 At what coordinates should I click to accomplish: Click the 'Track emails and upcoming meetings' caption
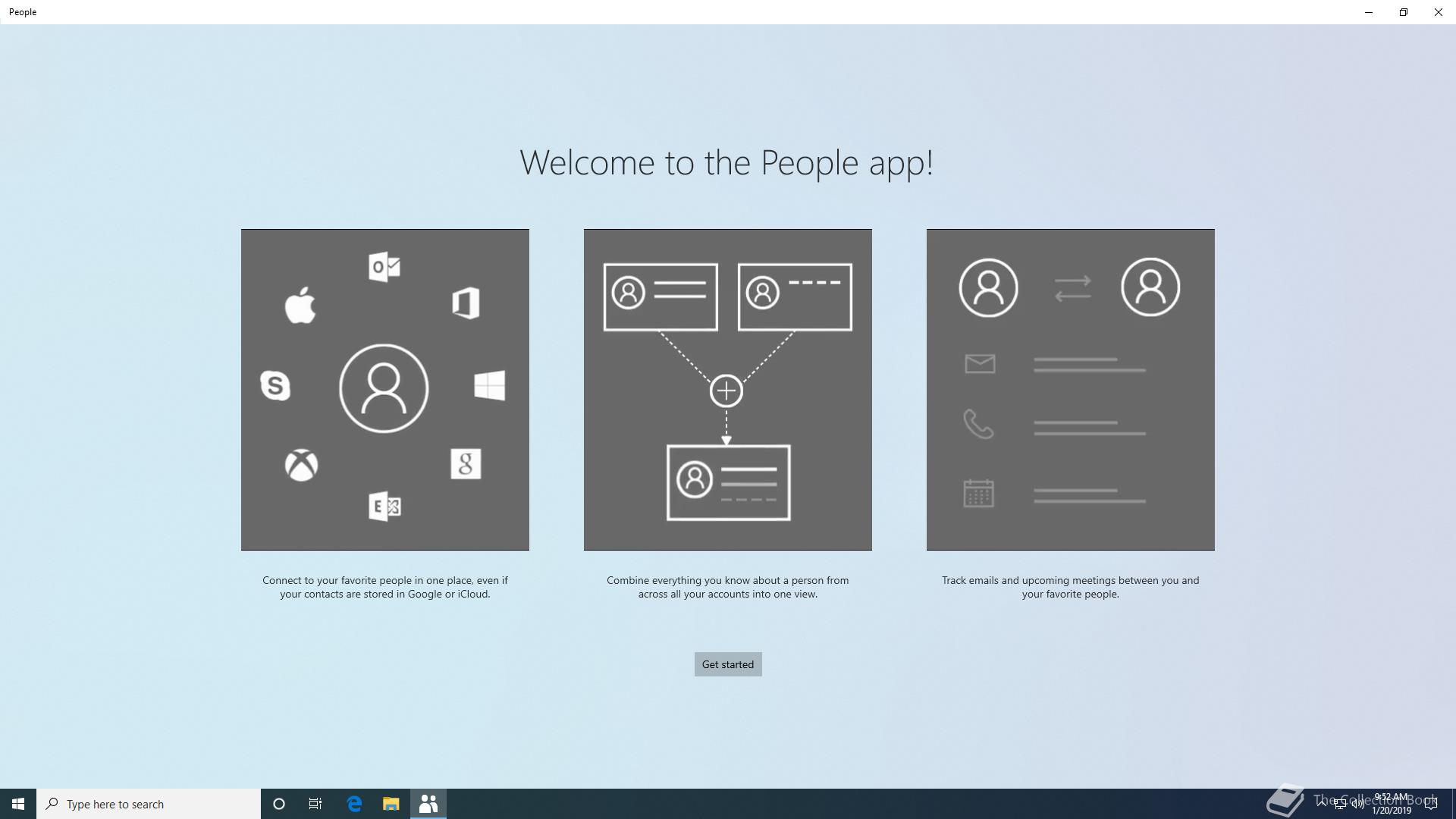click(x=1071, y=587)
